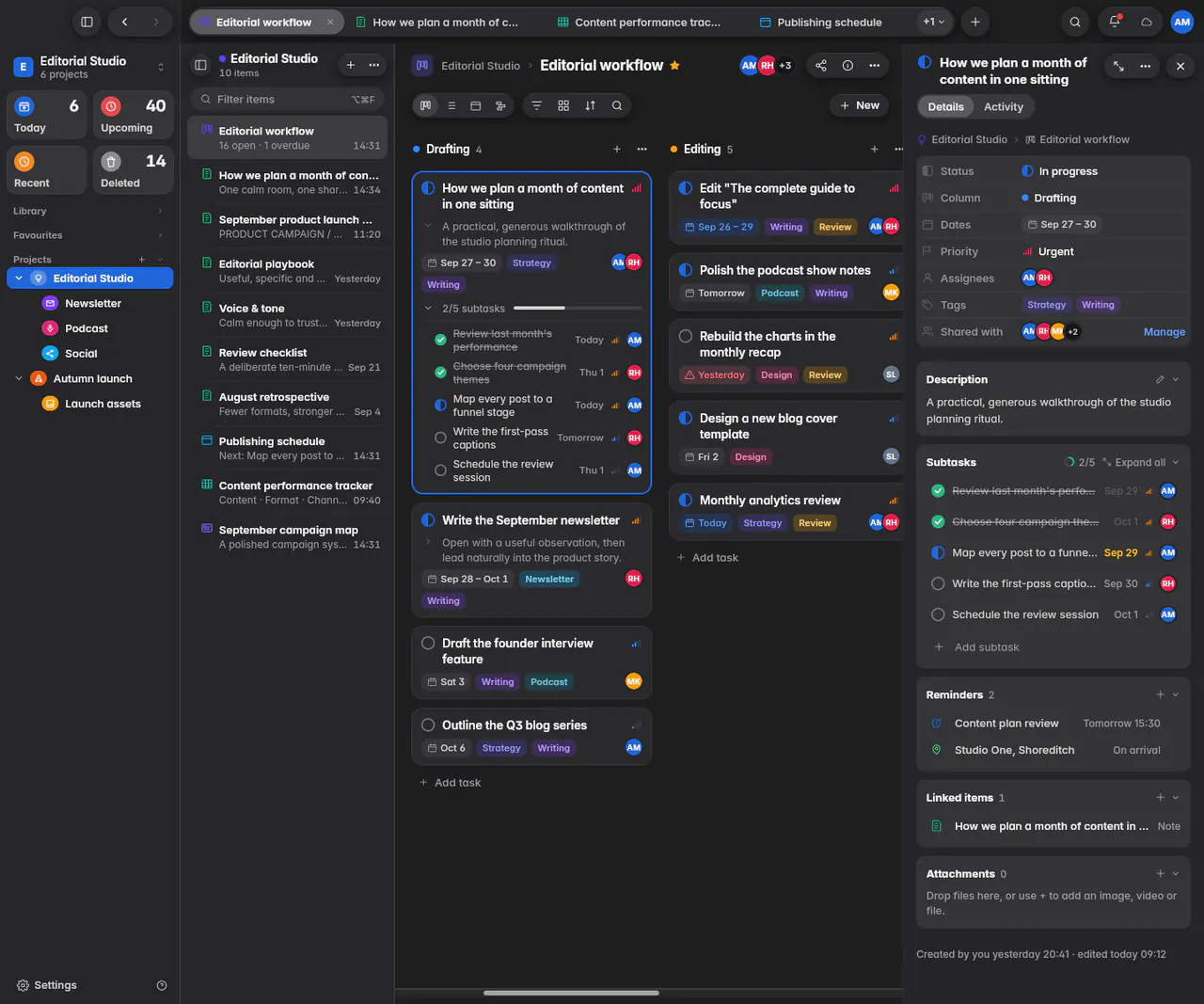
Task: Open search icon in the board toolbar
Action: coord(617,105)
